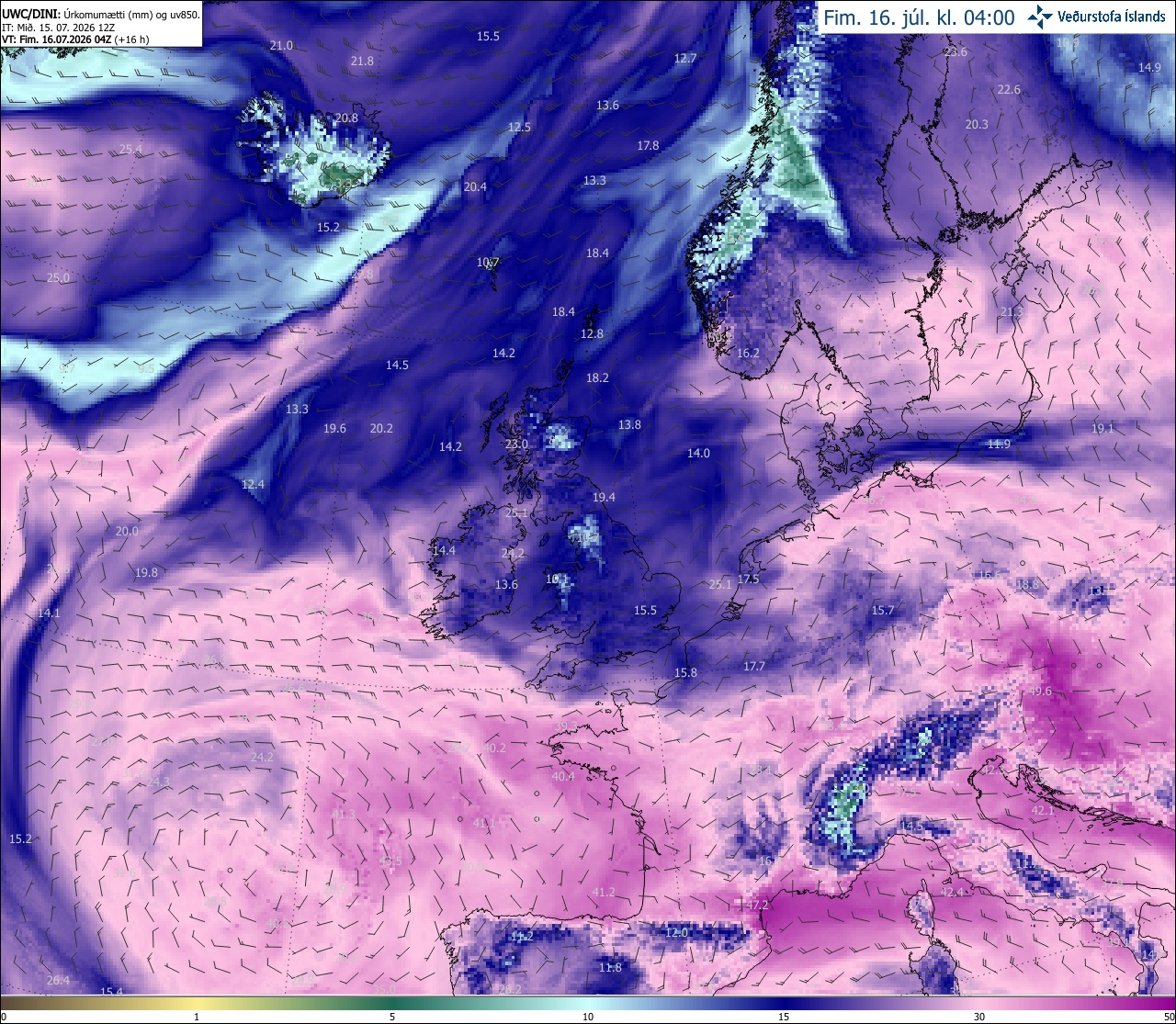Click the 10 mark on the color scale
Viewport: 1176px width, 1024px height.
[x=588, y=1017]
